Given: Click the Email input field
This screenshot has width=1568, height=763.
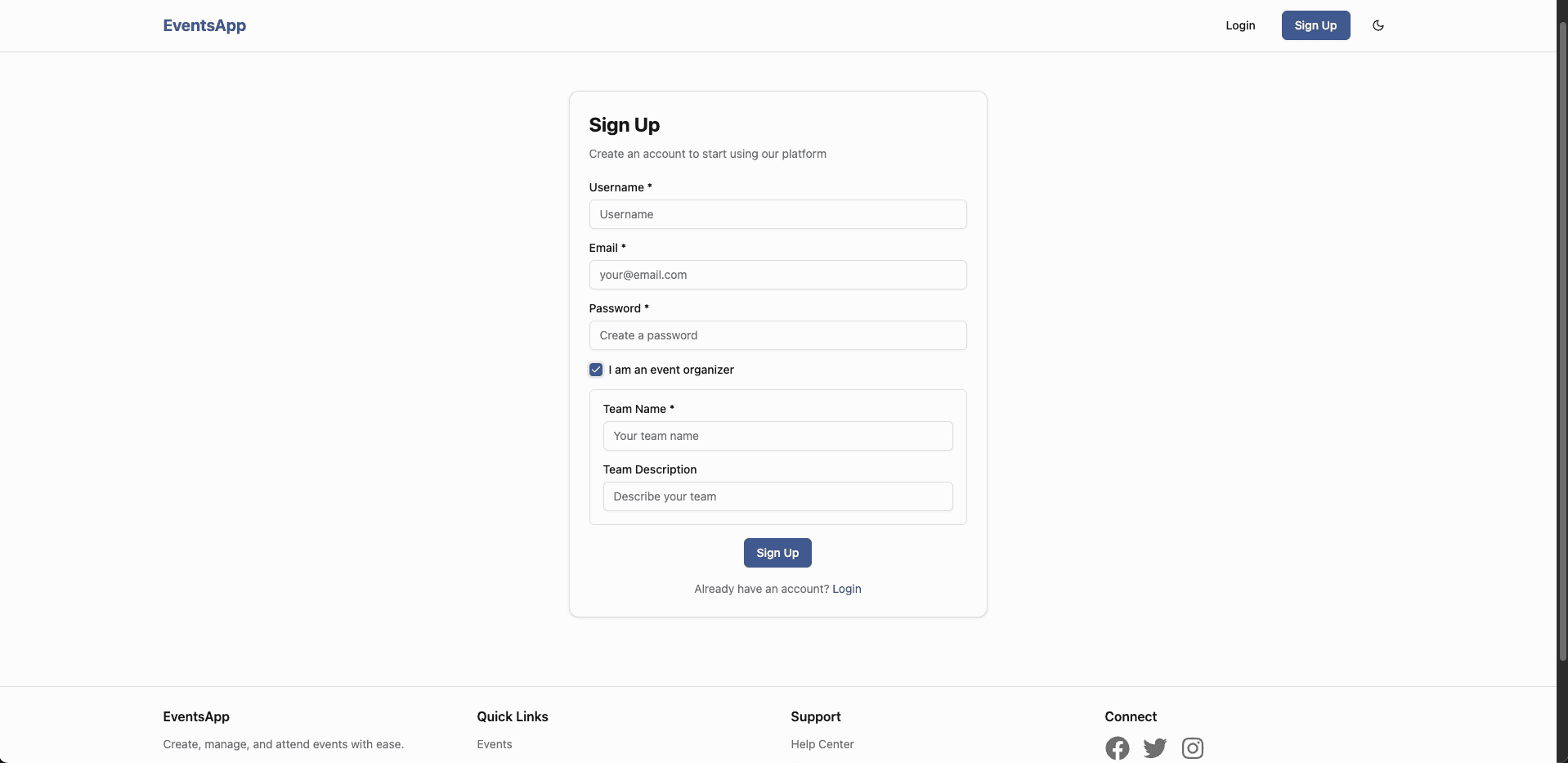Looking at the screenshot, I should (x=777, y=274).
